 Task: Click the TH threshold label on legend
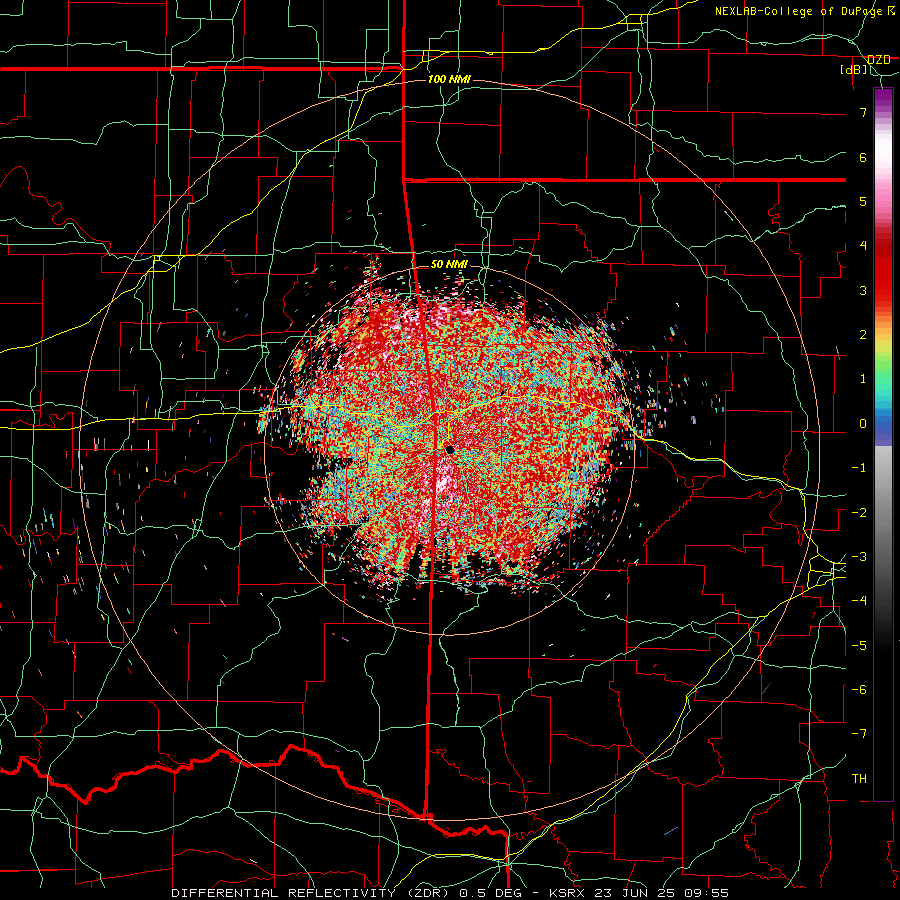coord(859,778)
